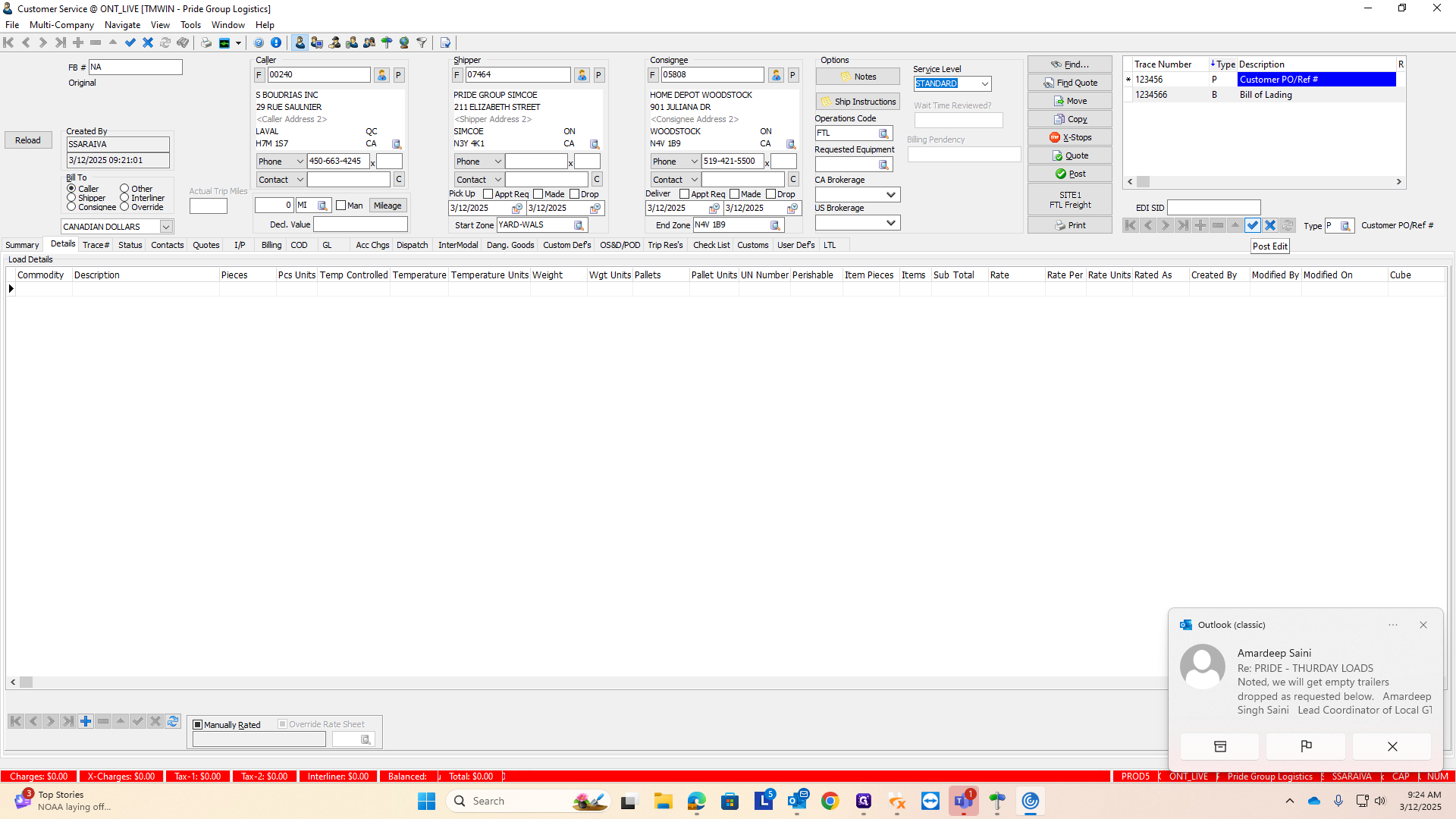Click the funnel filter icon in toolbar
1456x819 pixels.
pyautogui.click(x=422, y=42)
